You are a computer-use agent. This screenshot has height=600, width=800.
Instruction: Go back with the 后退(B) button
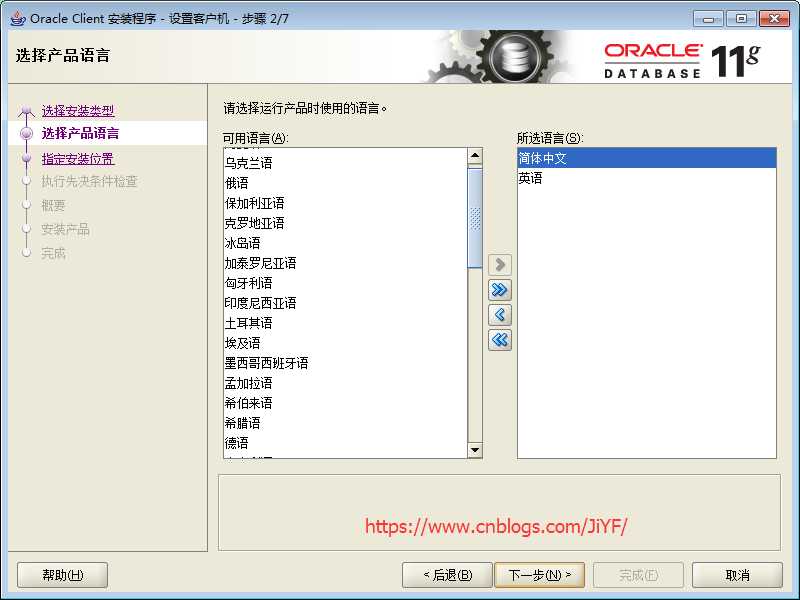pyautogui.click(x=447, y=576)
